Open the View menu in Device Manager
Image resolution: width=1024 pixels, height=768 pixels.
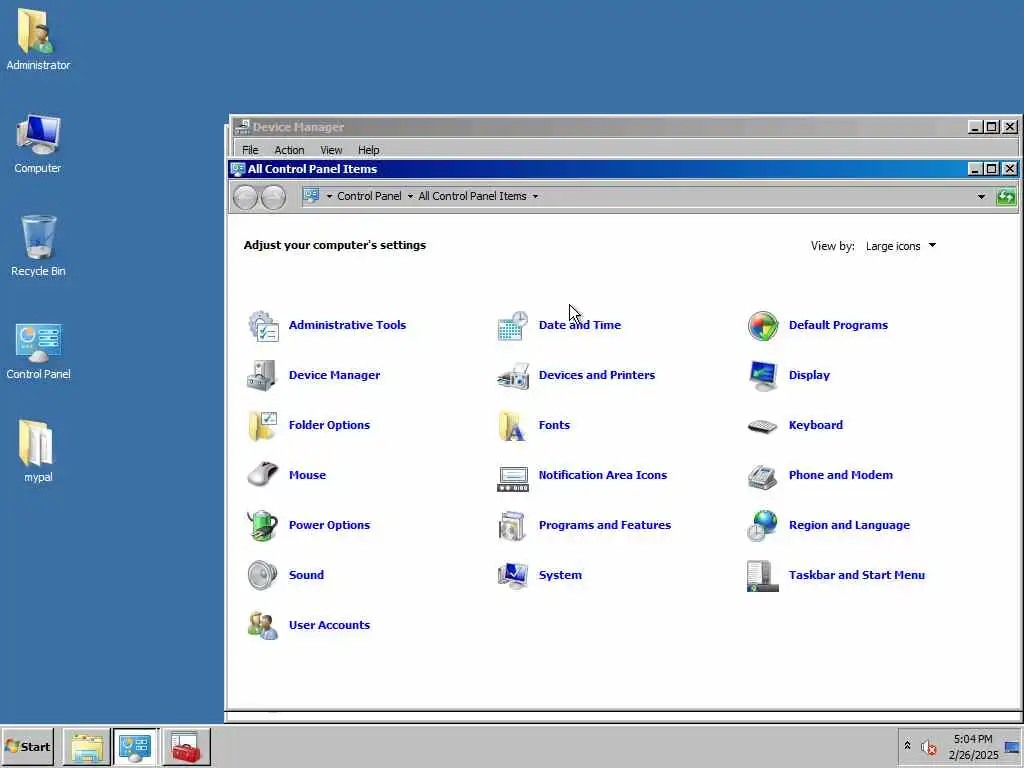coord(331,150)
